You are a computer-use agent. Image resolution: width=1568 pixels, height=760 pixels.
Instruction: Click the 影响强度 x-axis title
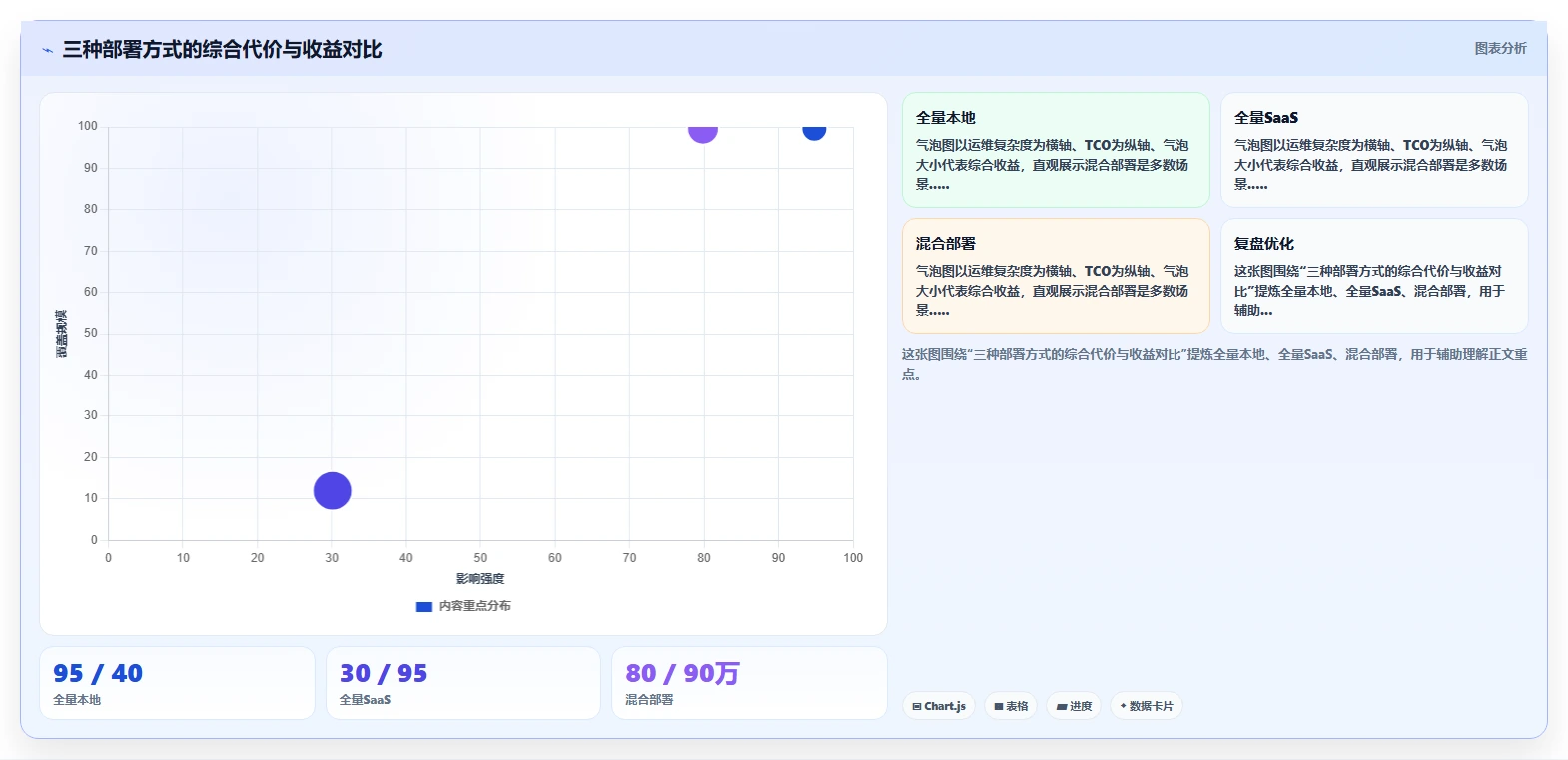pyautogui.click(x=480, y=579)
